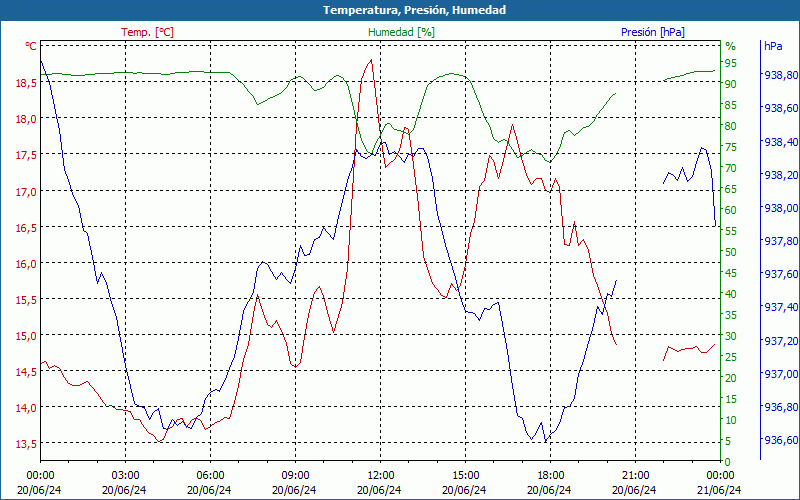Click the 937,20 pressure axis tick
800x500 pixels.
point(781,341)
